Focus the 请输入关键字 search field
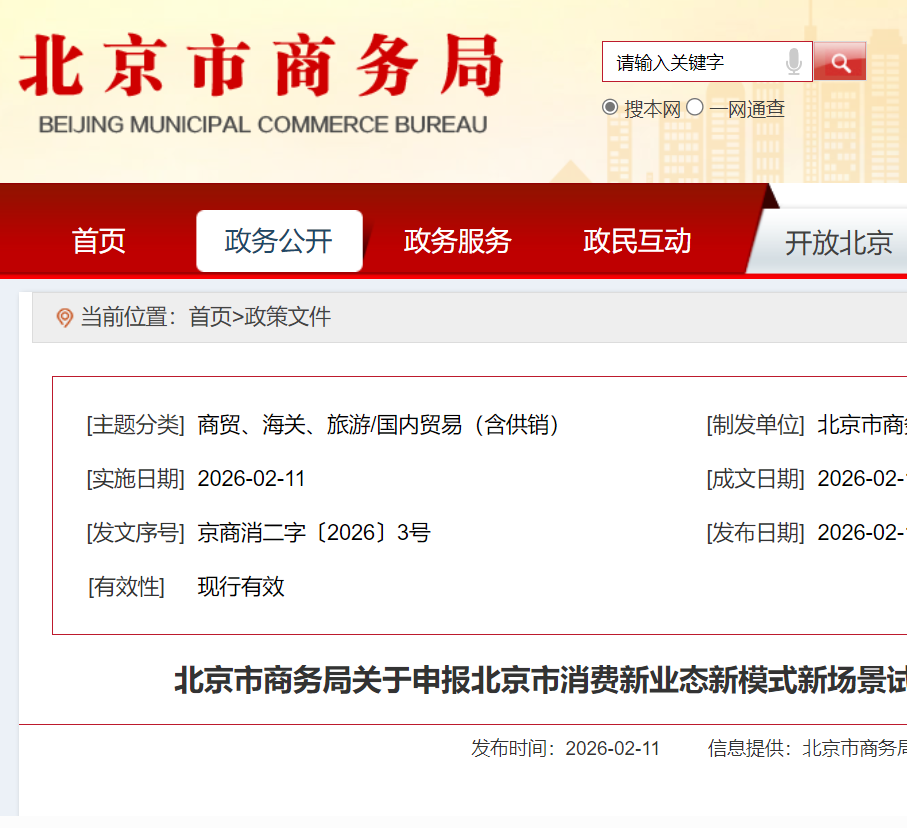Screen dimensions: 907x828 point(693,62)
